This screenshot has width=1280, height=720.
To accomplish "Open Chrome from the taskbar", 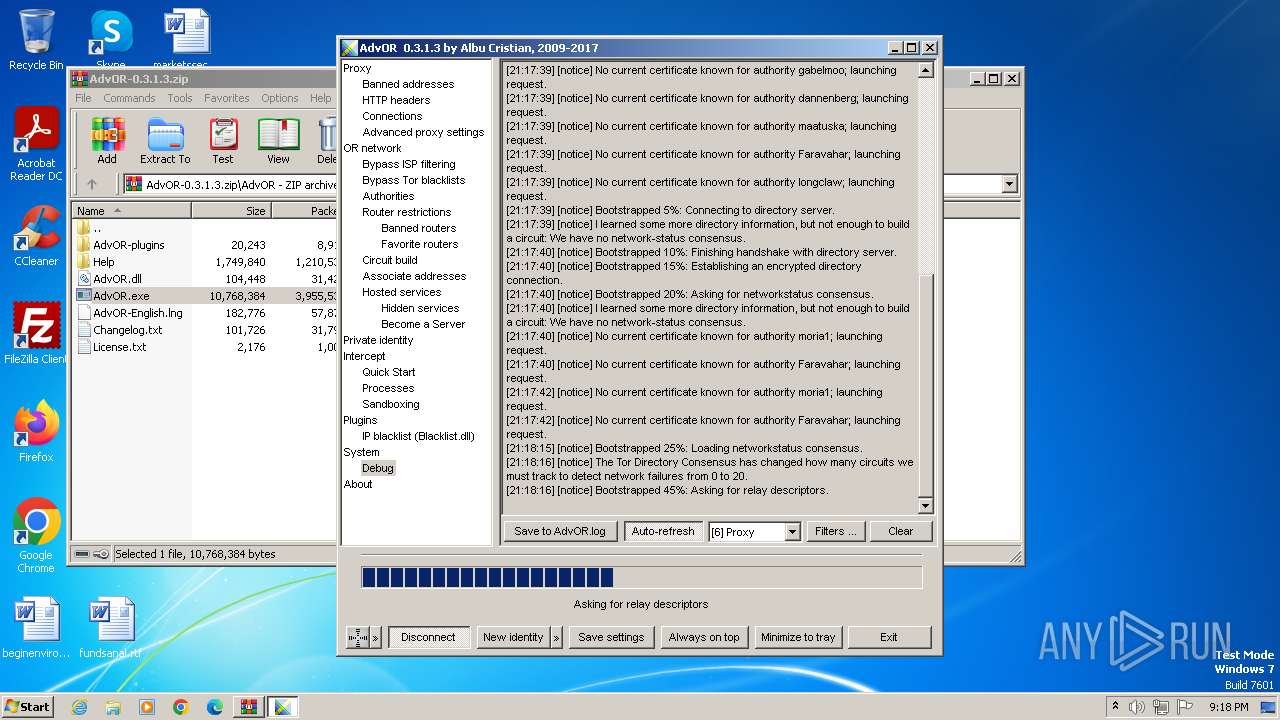I will click(x=181, y=707).
